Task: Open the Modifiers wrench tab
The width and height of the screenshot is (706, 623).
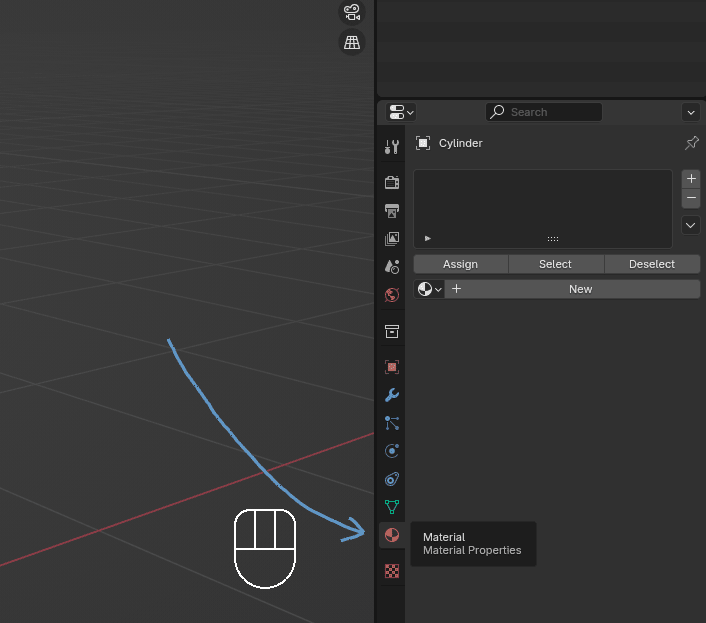Action: (x=392, y=395)
